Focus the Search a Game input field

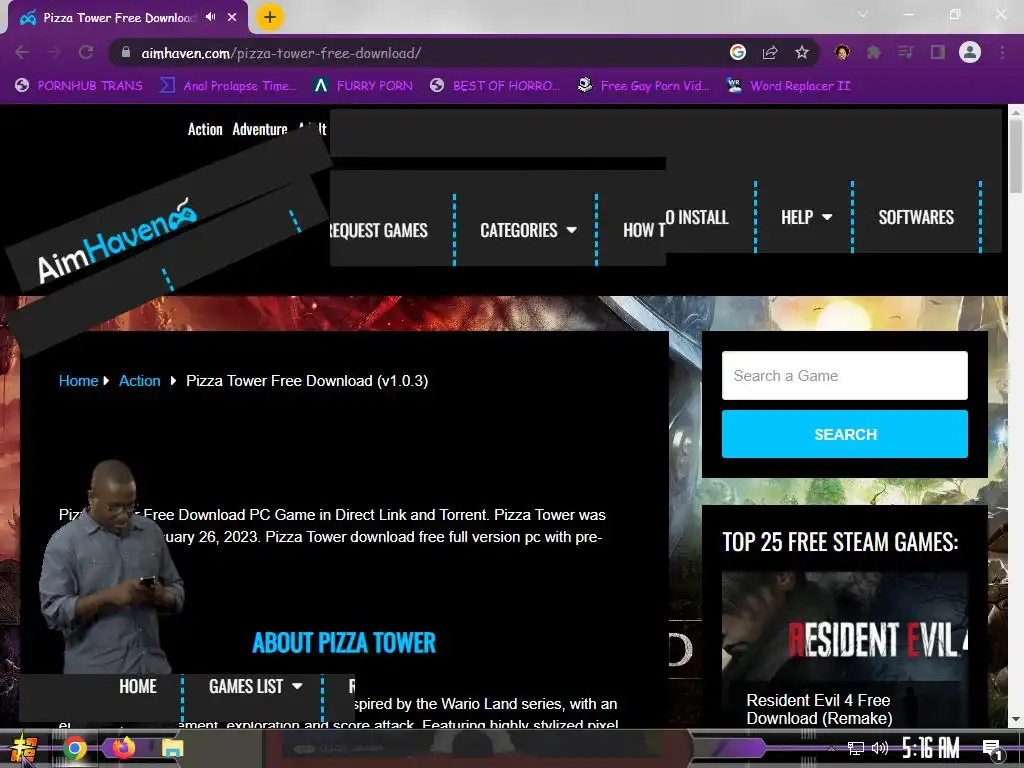[x=844, y=376]
